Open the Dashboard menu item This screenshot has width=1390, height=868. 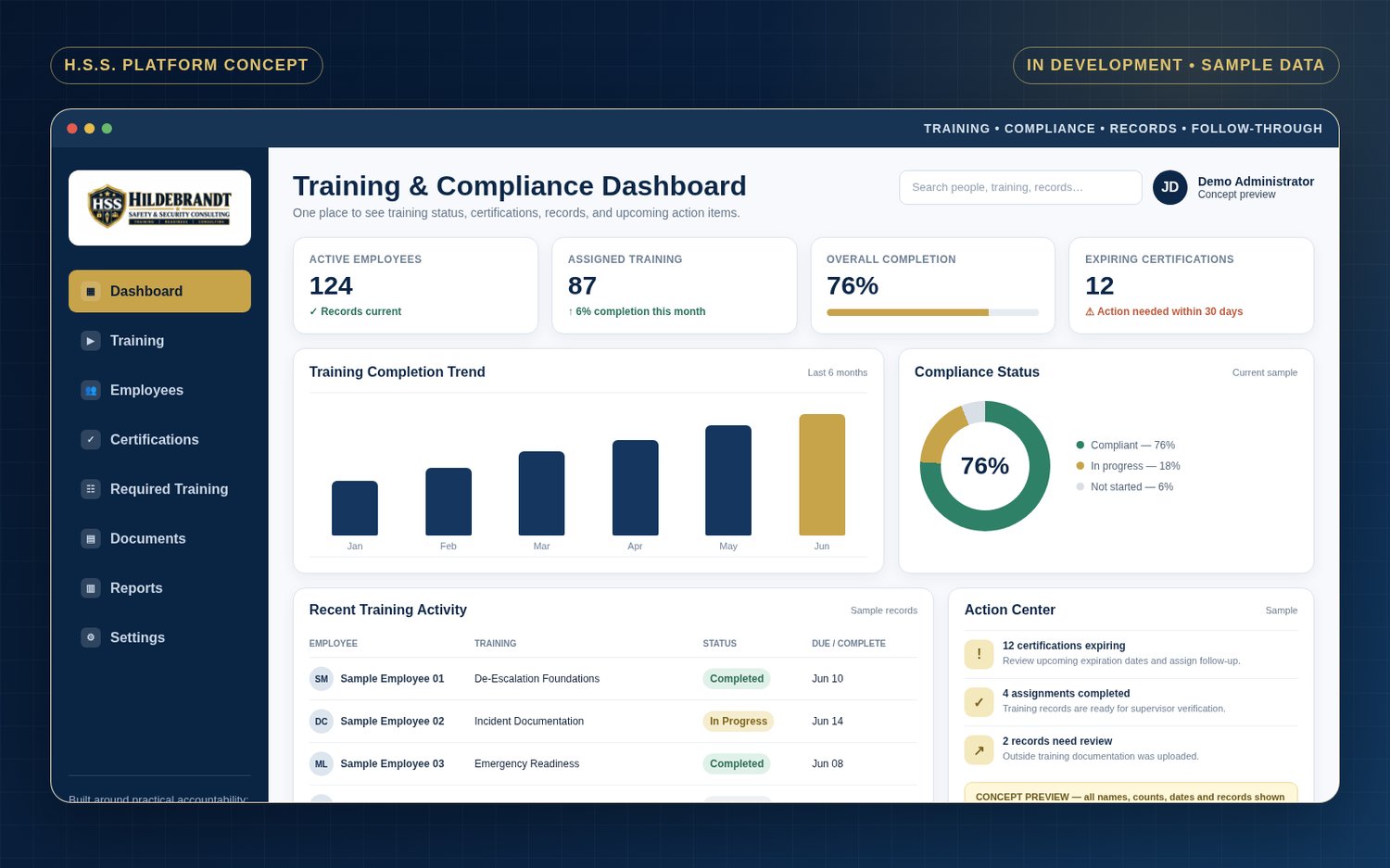point(159,291)
